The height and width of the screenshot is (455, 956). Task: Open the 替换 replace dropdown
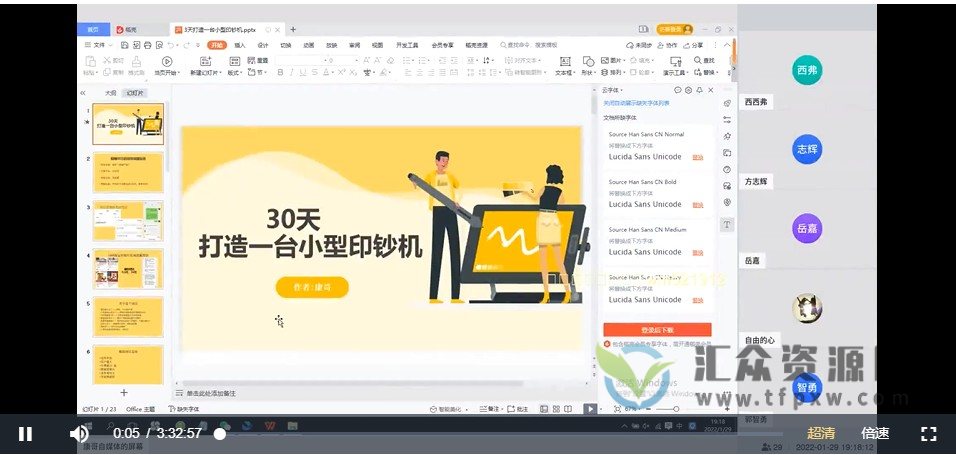coord(707,73)
